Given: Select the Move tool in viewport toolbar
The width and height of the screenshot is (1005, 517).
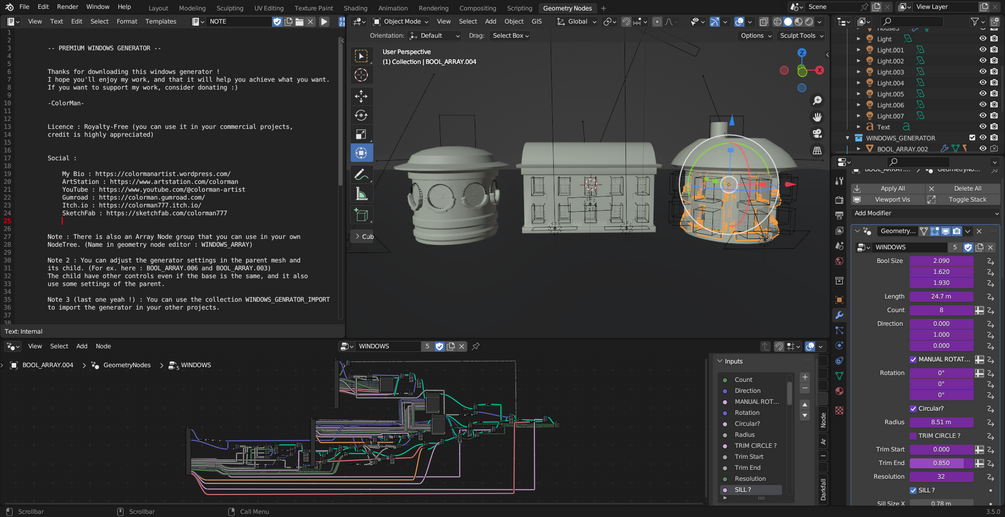Looking at the screenshot, I should (361, 96).
